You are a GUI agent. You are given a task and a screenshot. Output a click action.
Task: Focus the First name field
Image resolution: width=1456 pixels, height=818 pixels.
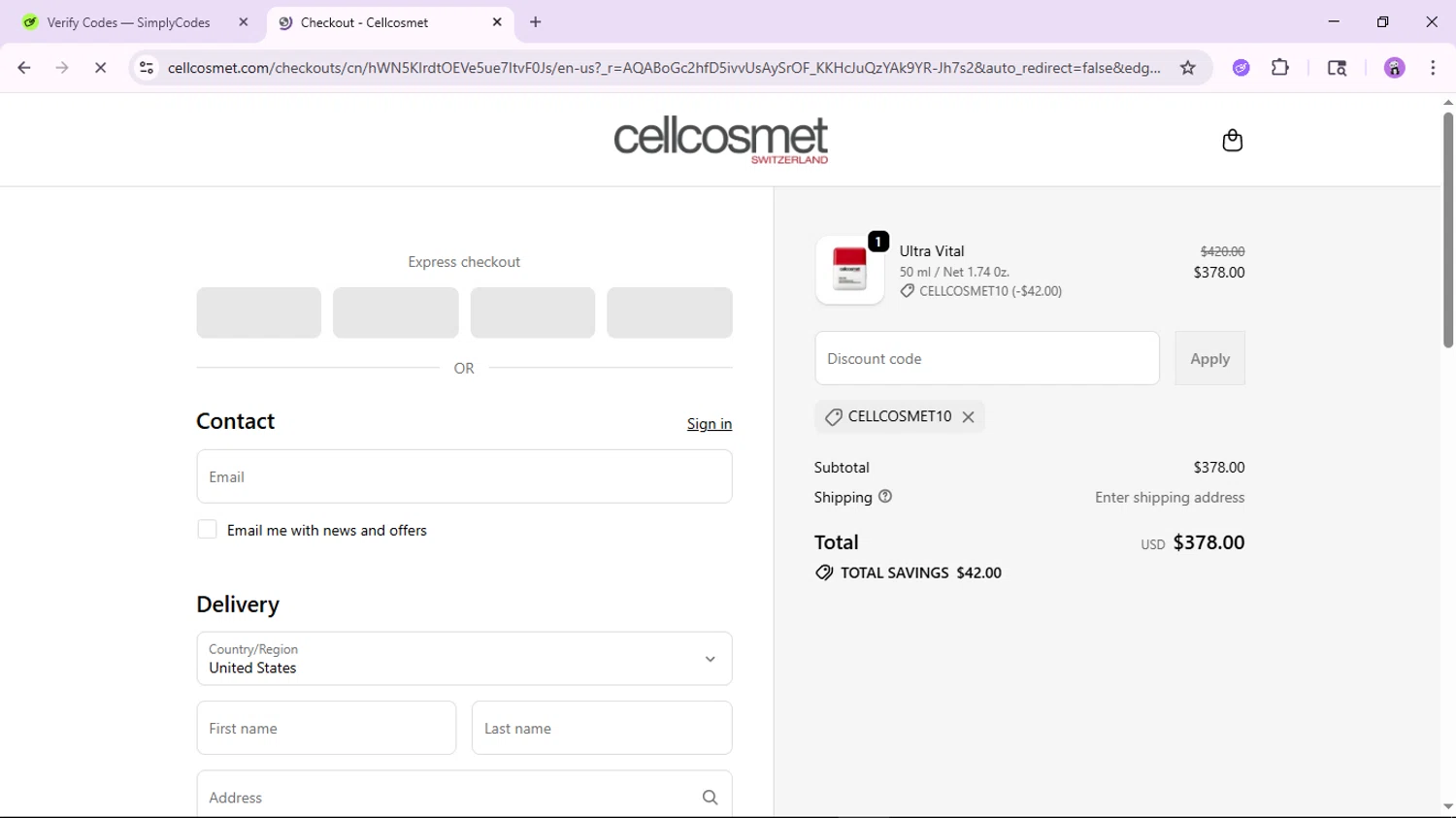326,728
